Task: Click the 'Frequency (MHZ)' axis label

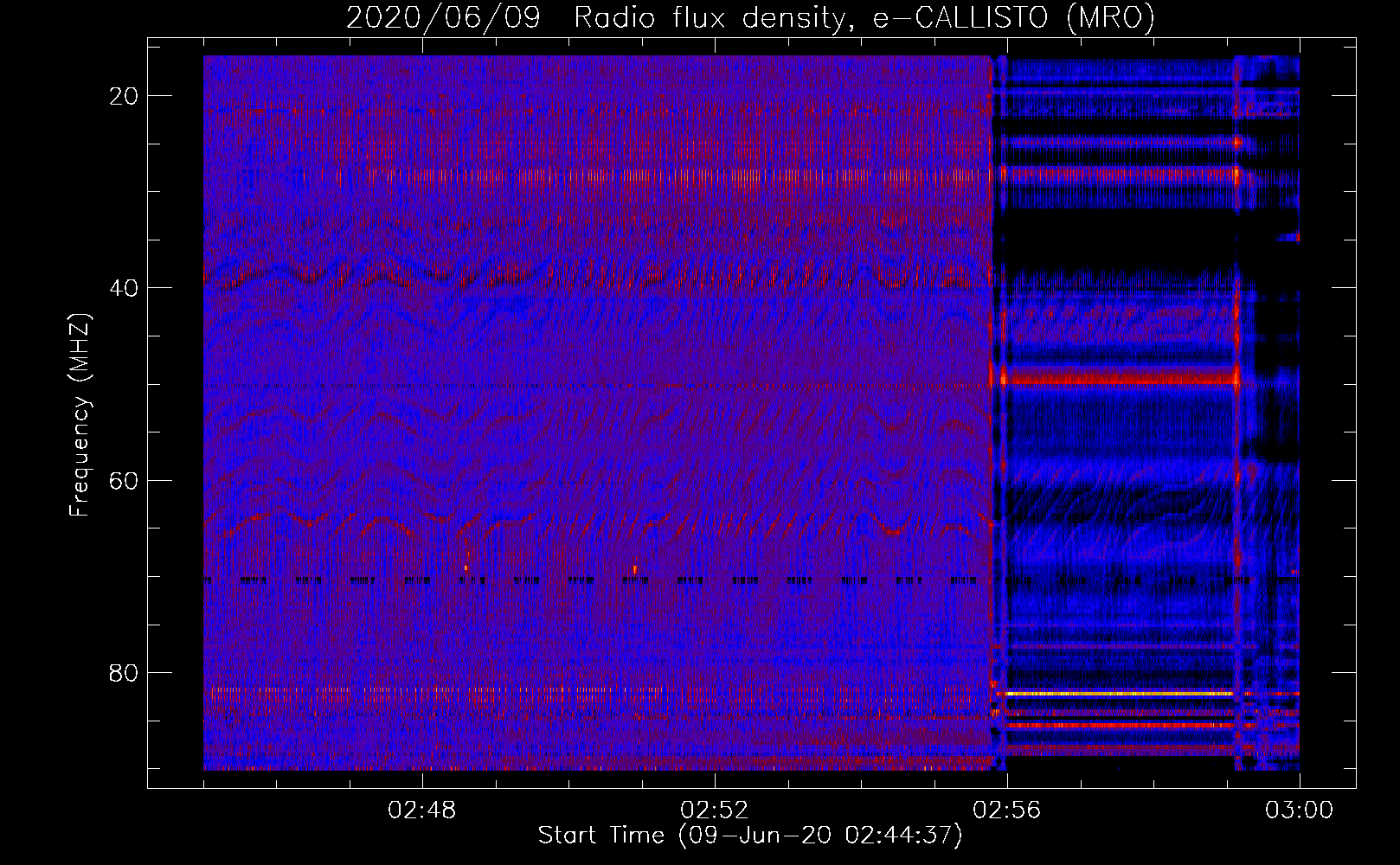Action: (80, 414)
